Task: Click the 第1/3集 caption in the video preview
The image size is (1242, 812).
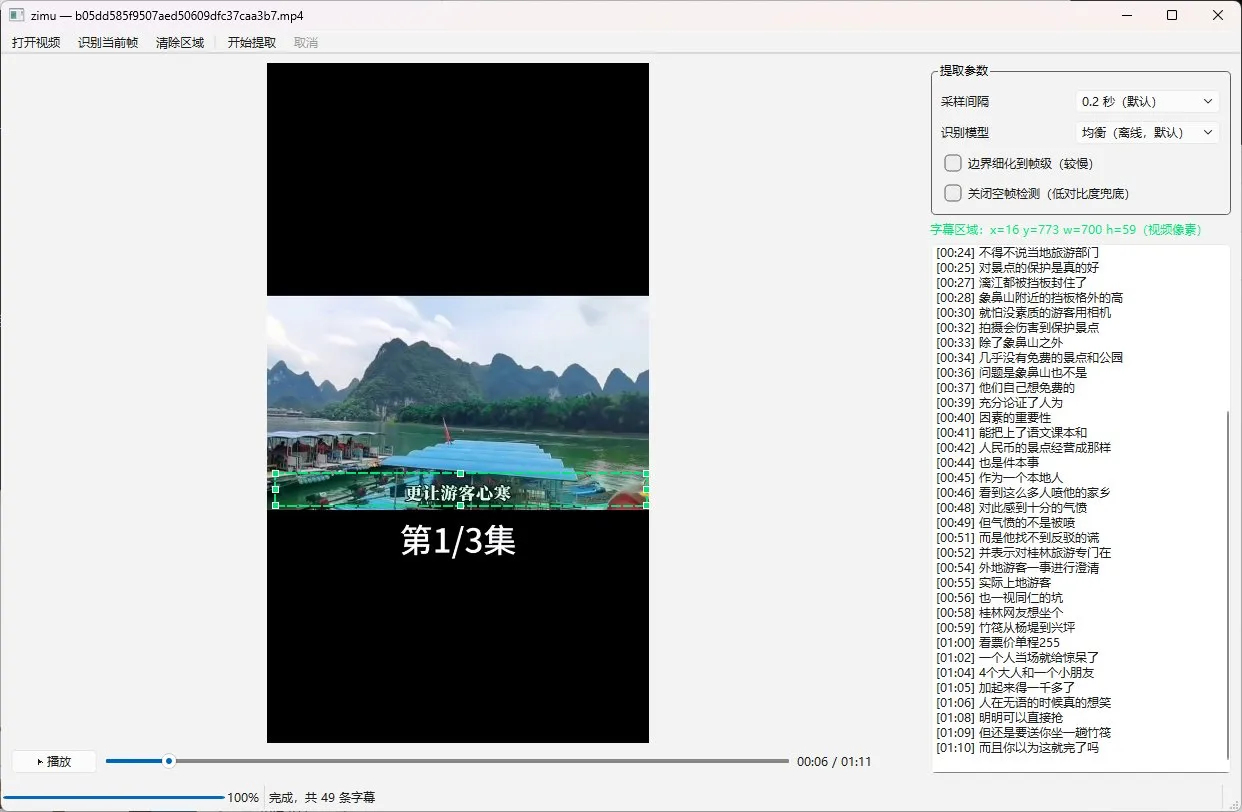Action: tap(458, 540)
